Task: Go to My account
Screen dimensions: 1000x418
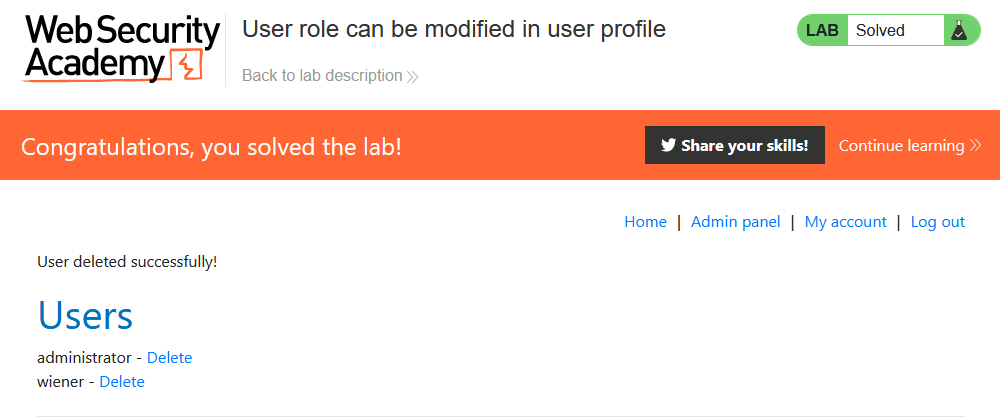Action: point(845,222)
